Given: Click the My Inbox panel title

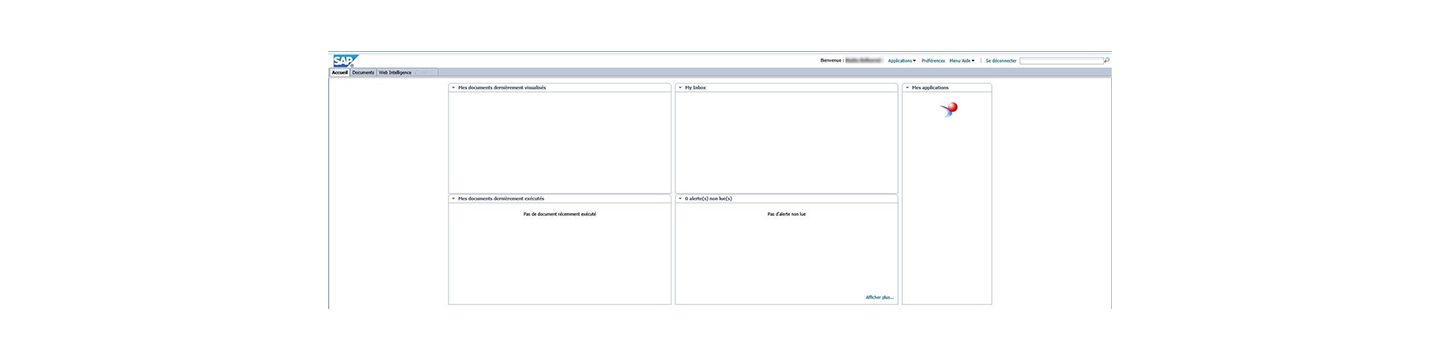Looking at the screenshot, I should point(695,88).
